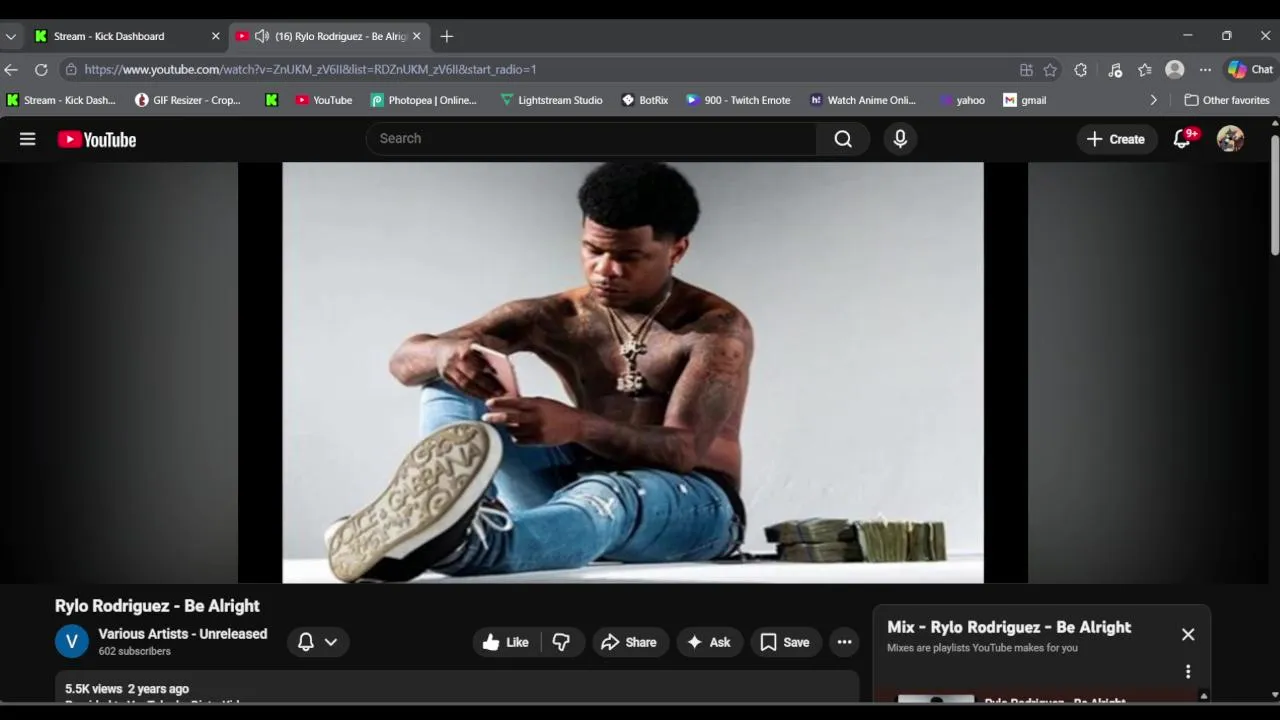Open more actions three-dot menu under video
This screenshot has width=1280, height=720.
click(x=845, y=642)
